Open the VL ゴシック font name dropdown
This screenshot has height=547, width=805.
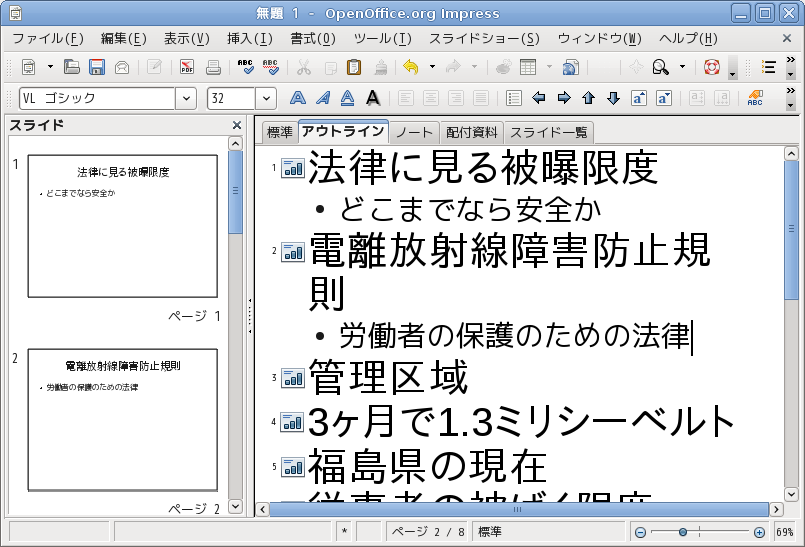(186, 98)
